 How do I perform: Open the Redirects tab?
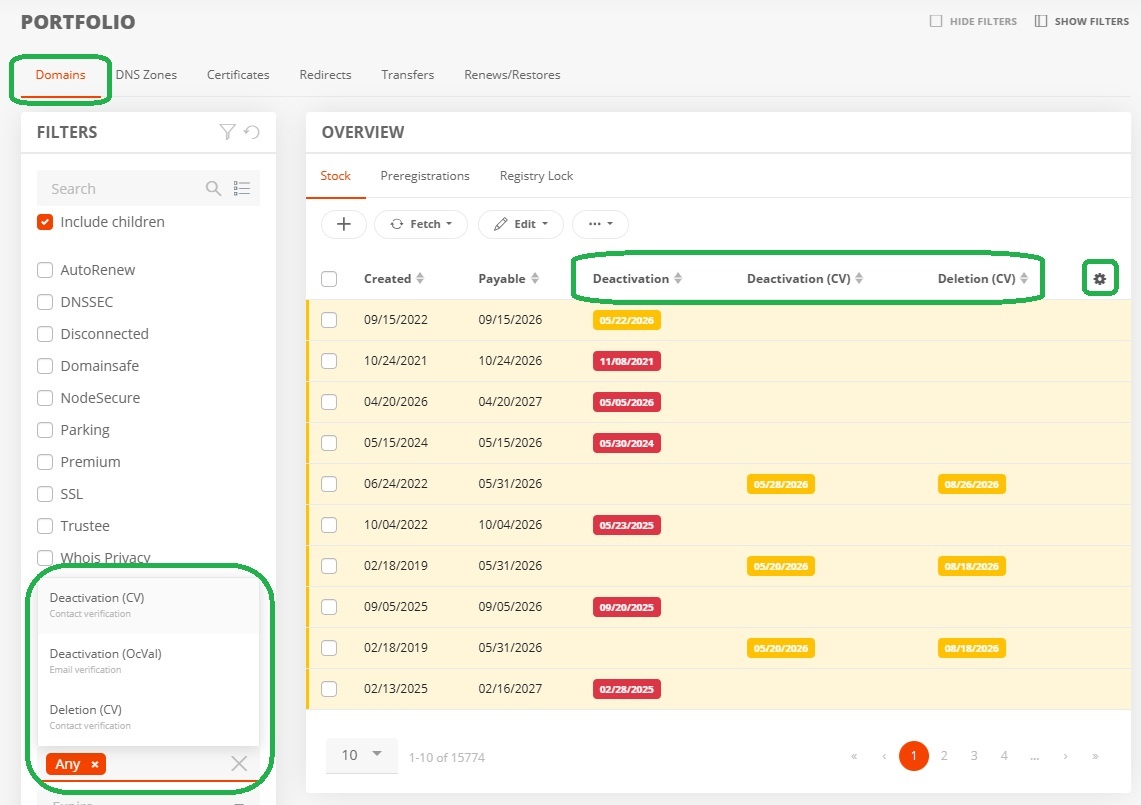click(325, 75)
